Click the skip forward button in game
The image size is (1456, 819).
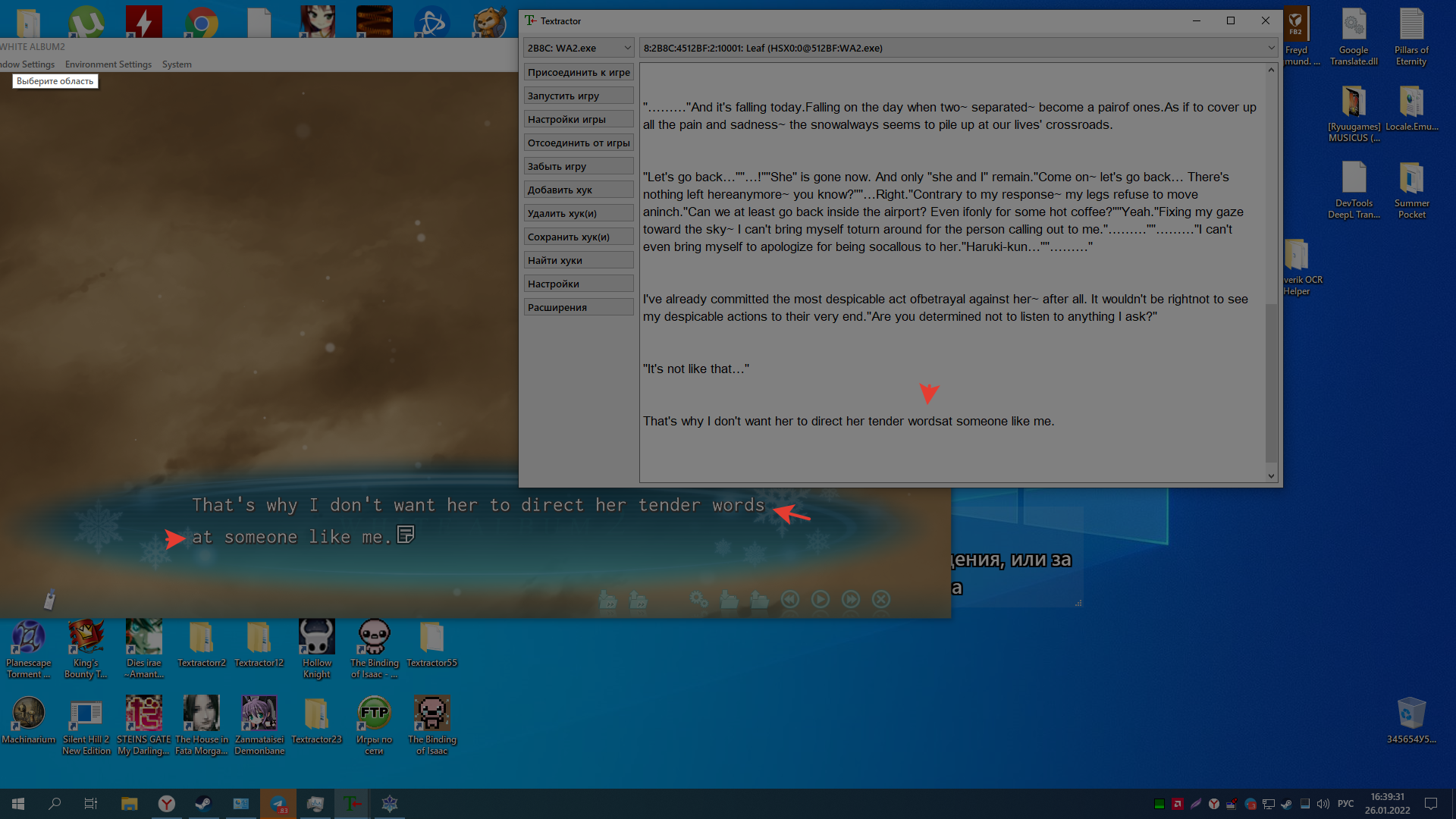coord(851,599)
